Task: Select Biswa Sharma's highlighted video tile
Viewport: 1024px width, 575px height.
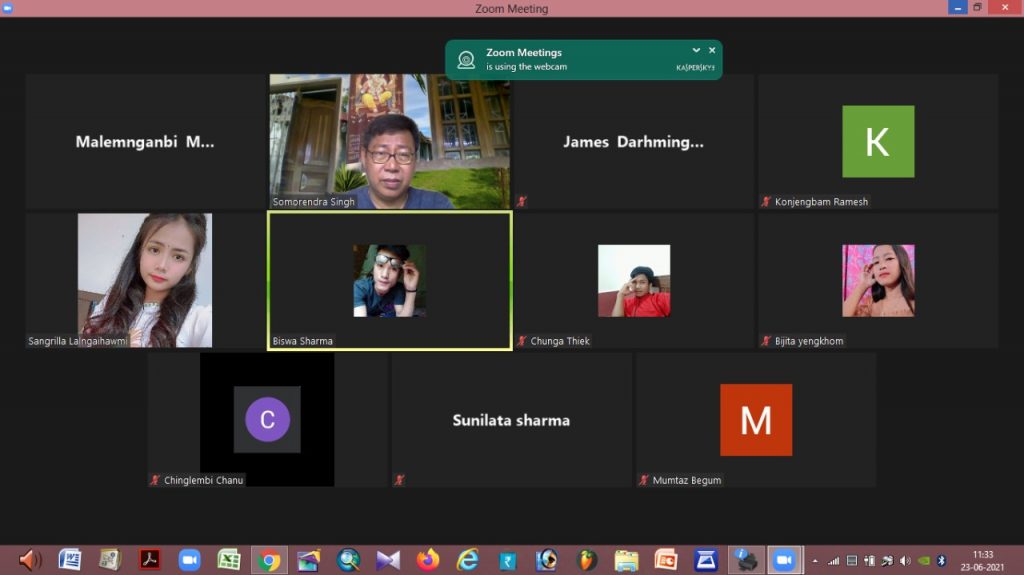Action: tap(389, 280)
